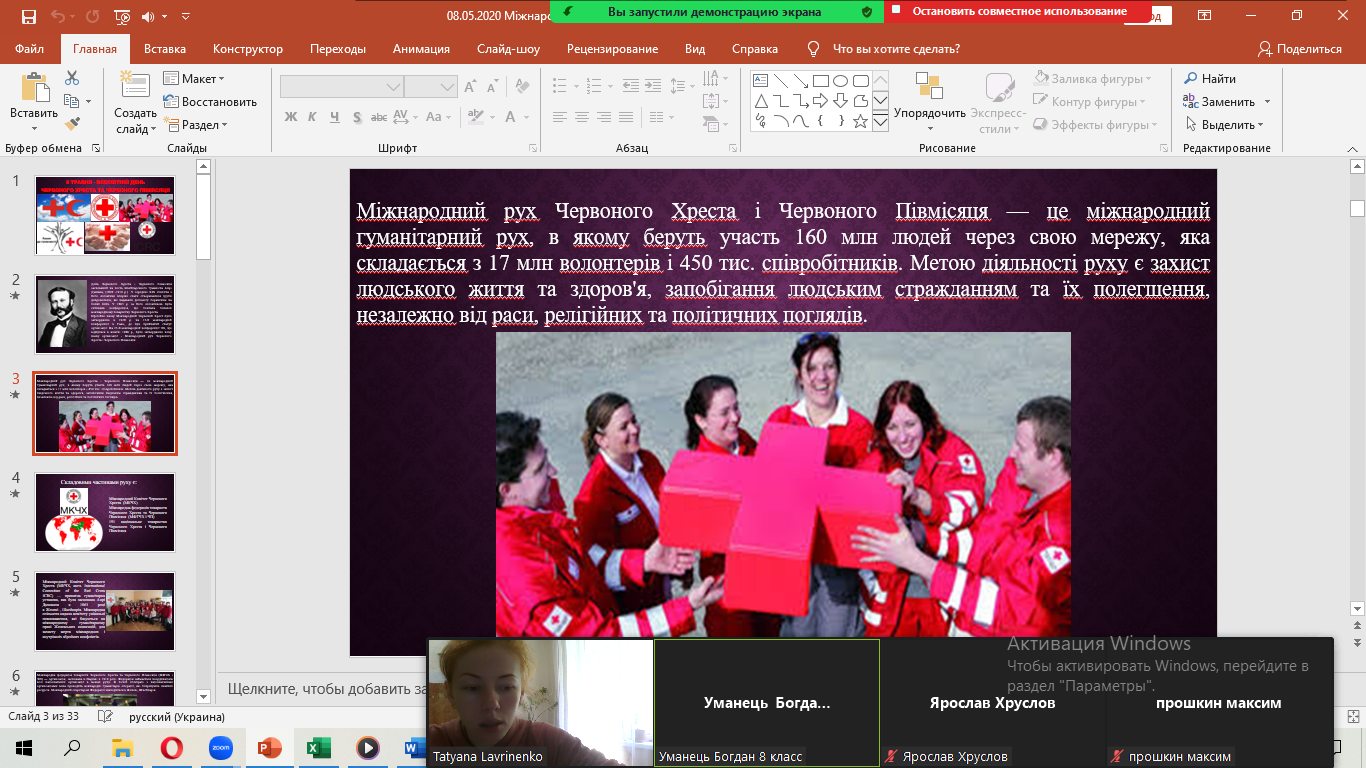Switch to the Слайд-шоу tab
The height and width of the screenshot is (768, 1366).
tap(508, 49)
